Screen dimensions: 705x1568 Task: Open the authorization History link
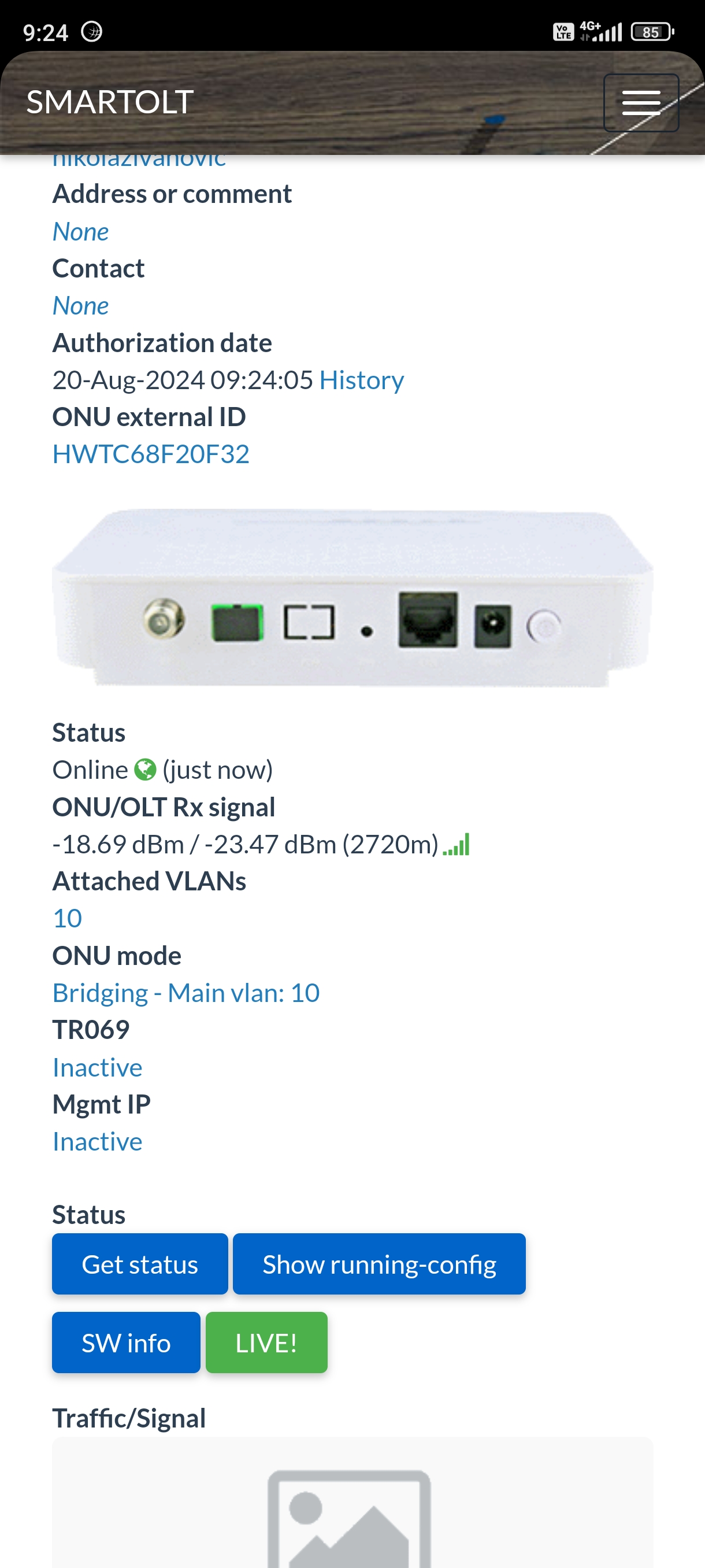coord(361,380)
